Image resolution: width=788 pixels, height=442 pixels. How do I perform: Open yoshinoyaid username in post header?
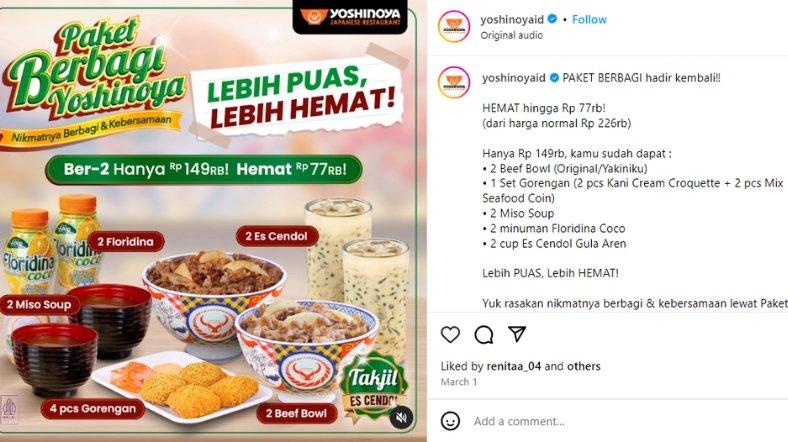(512, 19)
